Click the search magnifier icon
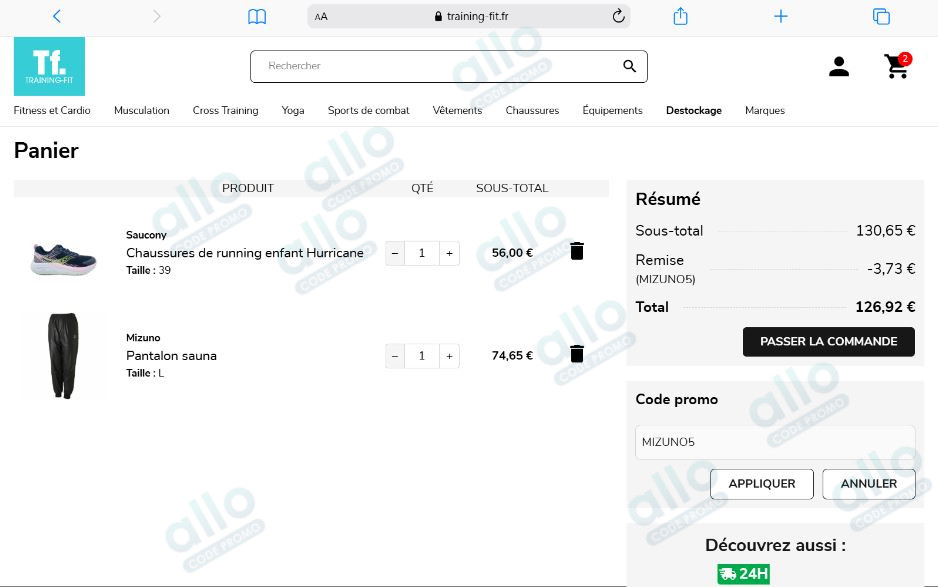Viewport: 938px width, 587px height. [629, 67]
